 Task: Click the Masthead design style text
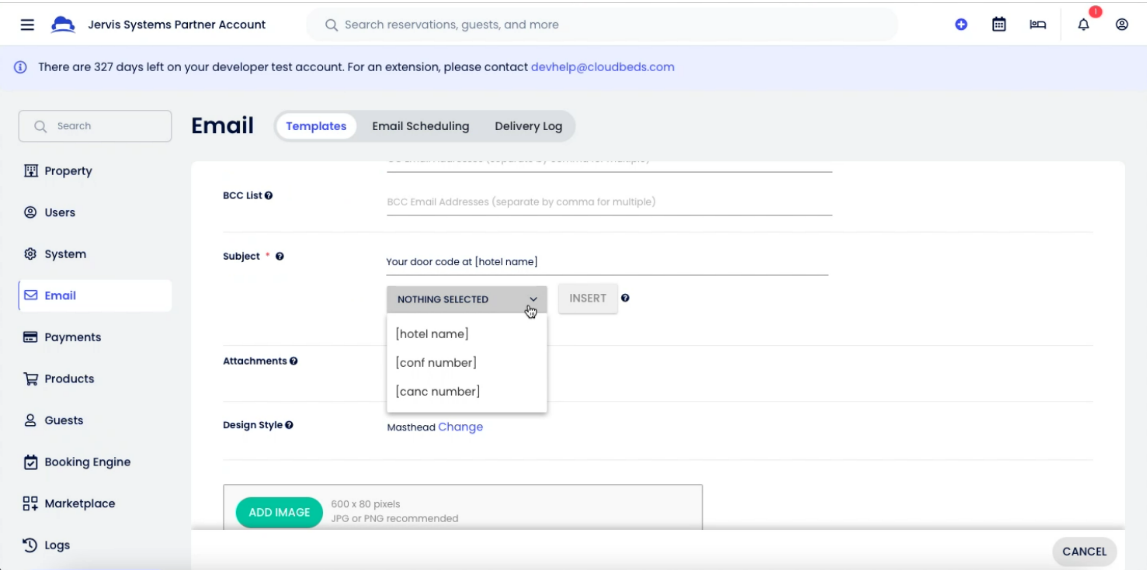coord(411,427)
